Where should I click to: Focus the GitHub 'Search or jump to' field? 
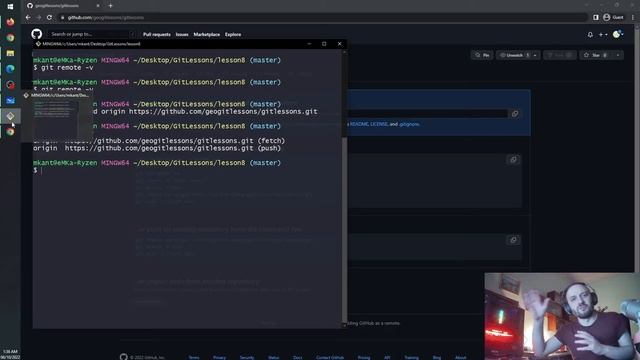[92, 34]
